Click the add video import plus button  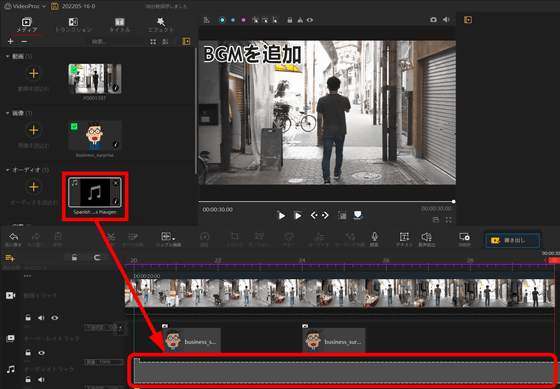(x=34, y=73)
